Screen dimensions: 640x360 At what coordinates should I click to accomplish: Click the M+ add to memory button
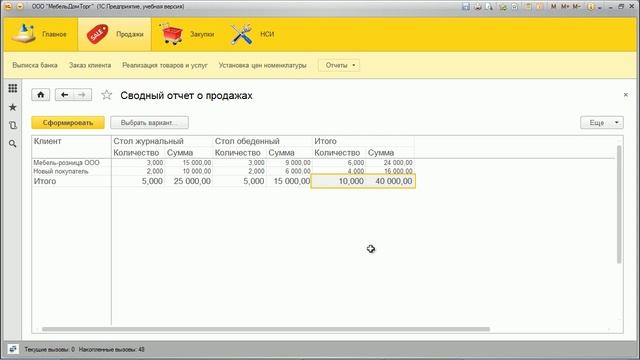point(565,7)
